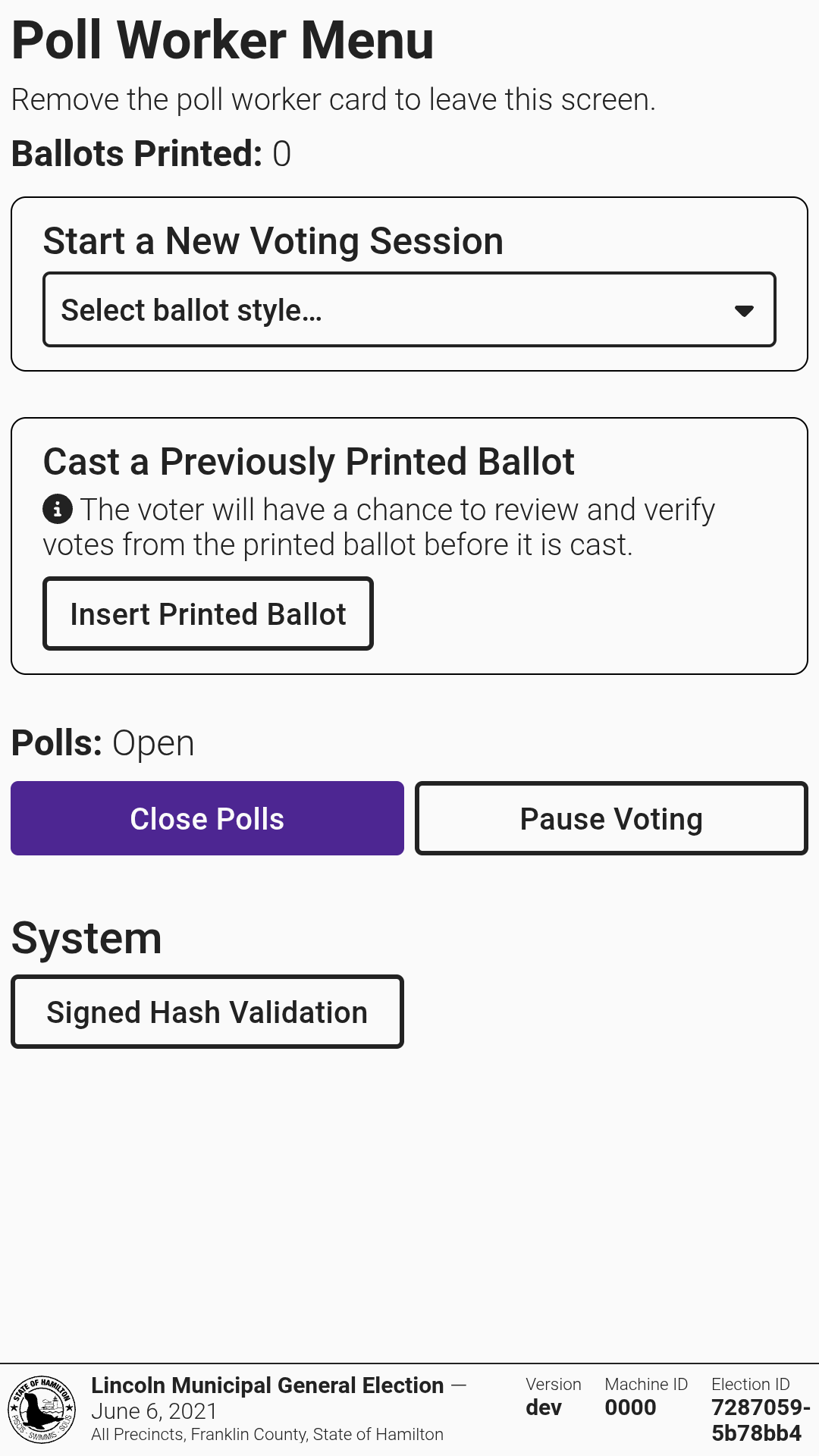
Task: Click the Poll Worker Menu heading
Action: (223, 40)
